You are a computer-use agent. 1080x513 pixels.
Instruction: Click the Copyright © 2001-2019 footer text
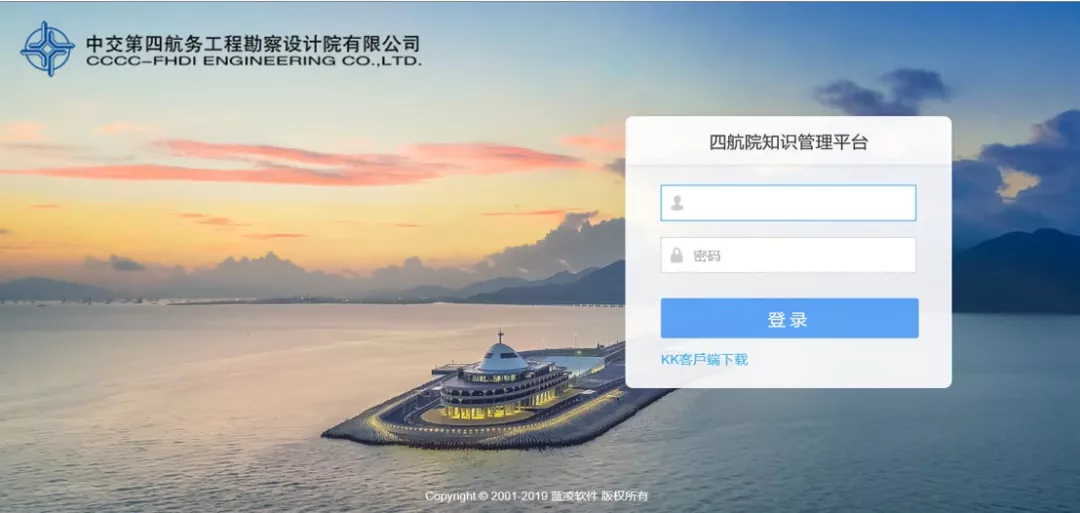click(486, 496)
